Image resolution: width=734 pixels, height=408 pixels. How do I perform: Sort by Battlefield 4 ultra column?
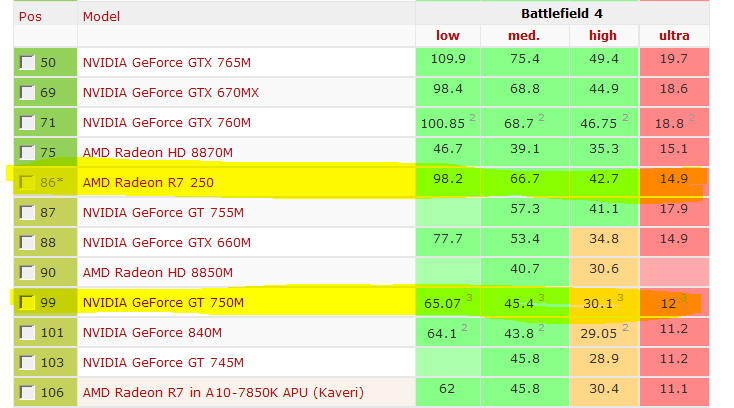(674, 36)
